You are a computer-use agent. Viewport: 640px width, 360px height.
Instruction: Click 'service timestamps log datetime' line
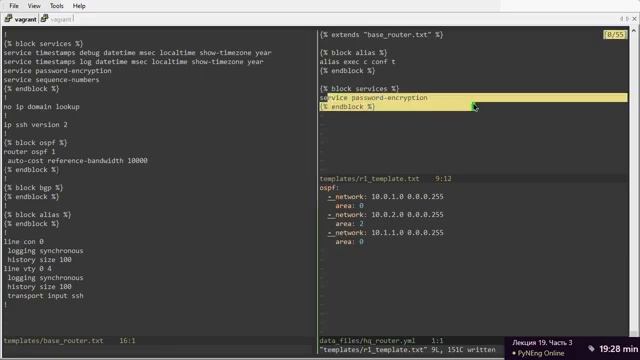[133, 62]
